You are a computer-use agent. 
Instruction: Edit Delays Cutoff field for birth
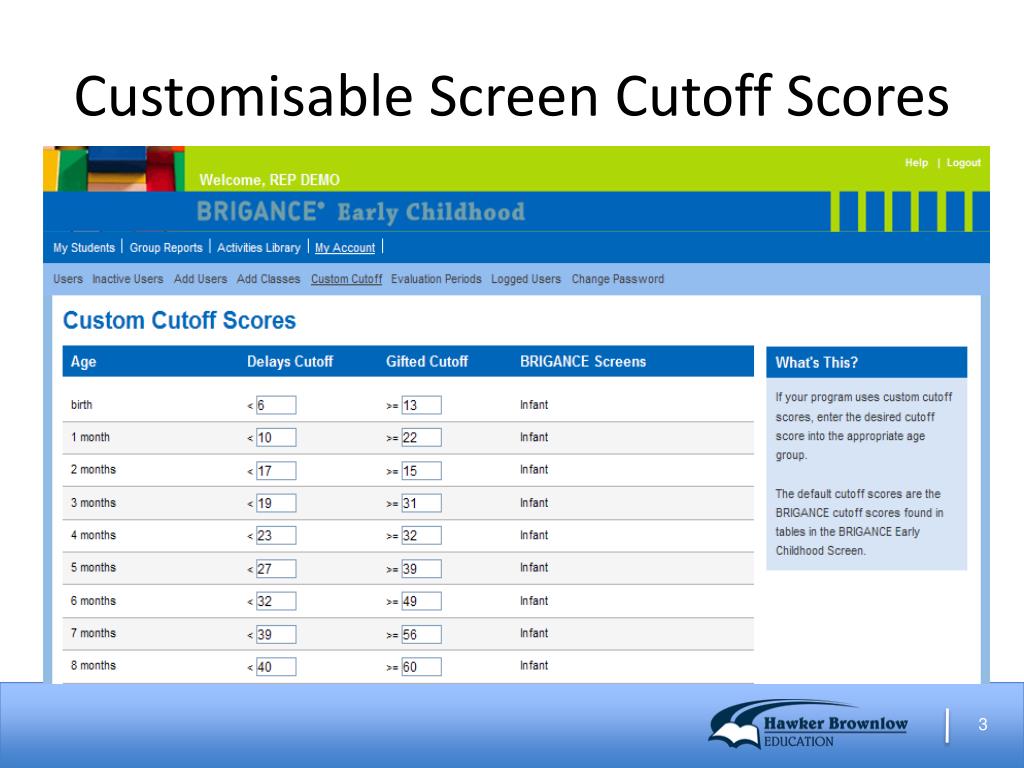tap(276, 405)
